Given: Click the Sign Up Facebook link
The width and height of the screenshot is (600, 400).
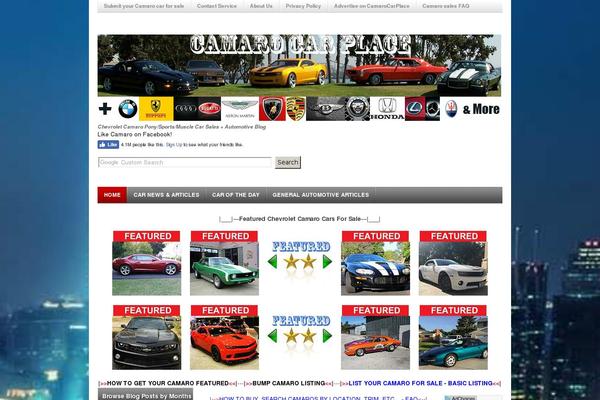Looking at the screenshot, I should (174, 145).
